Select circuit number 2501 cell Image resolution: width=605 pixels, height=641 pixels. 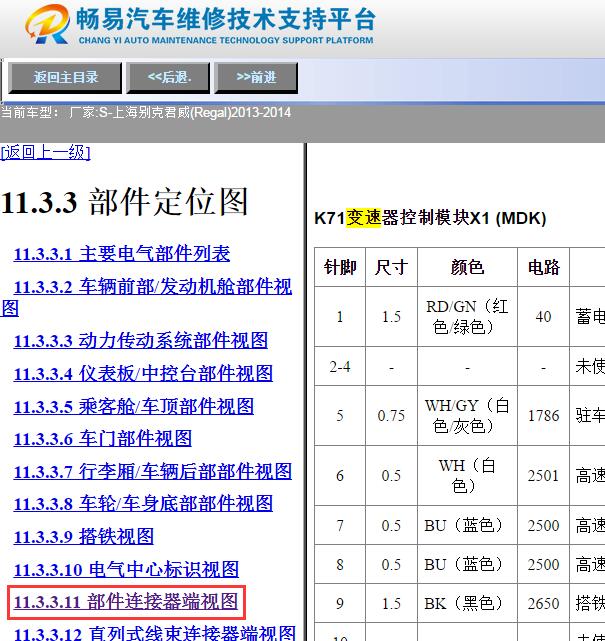543,475
